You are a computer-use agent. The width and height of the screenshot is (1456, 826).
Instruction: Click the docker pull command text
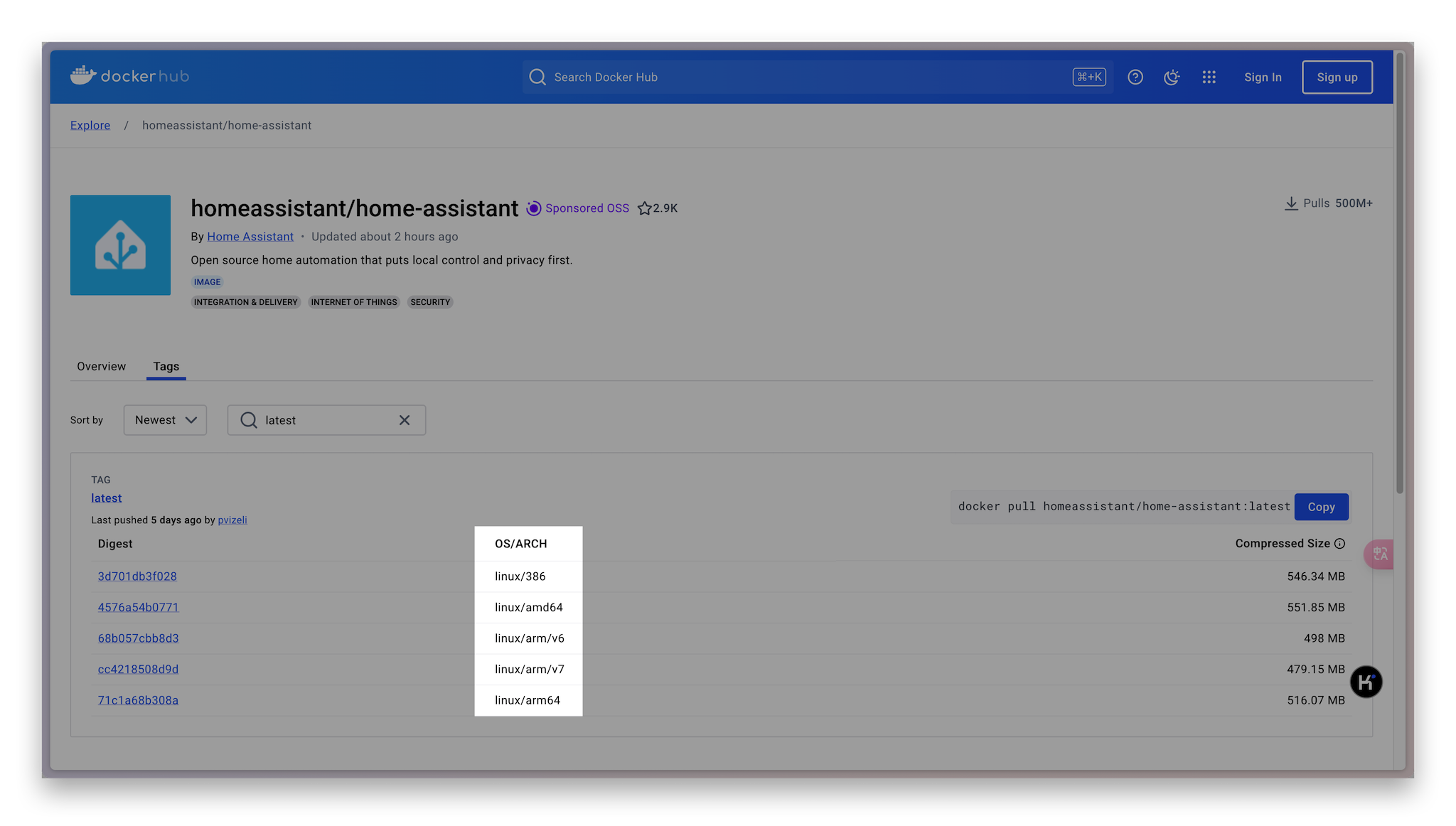(1124, 507)
